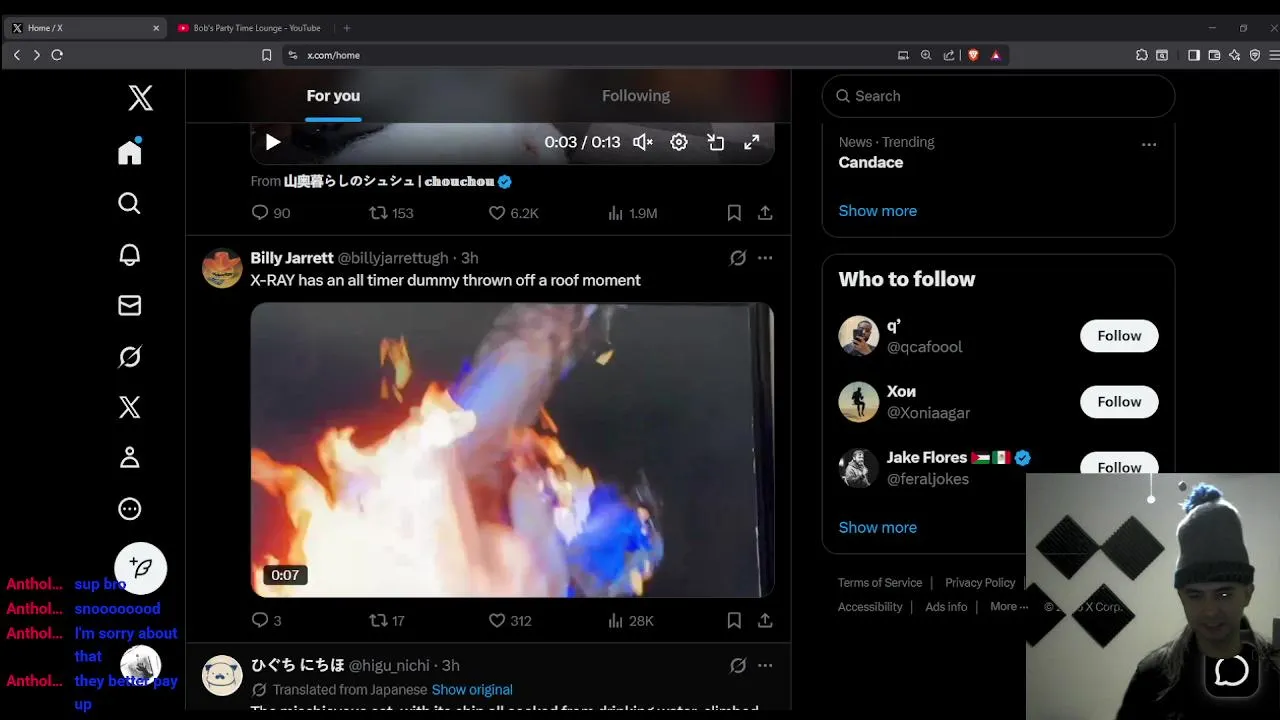Repost the post with 153 reposts
This screenshot has width=1280, height=720.
391,213
